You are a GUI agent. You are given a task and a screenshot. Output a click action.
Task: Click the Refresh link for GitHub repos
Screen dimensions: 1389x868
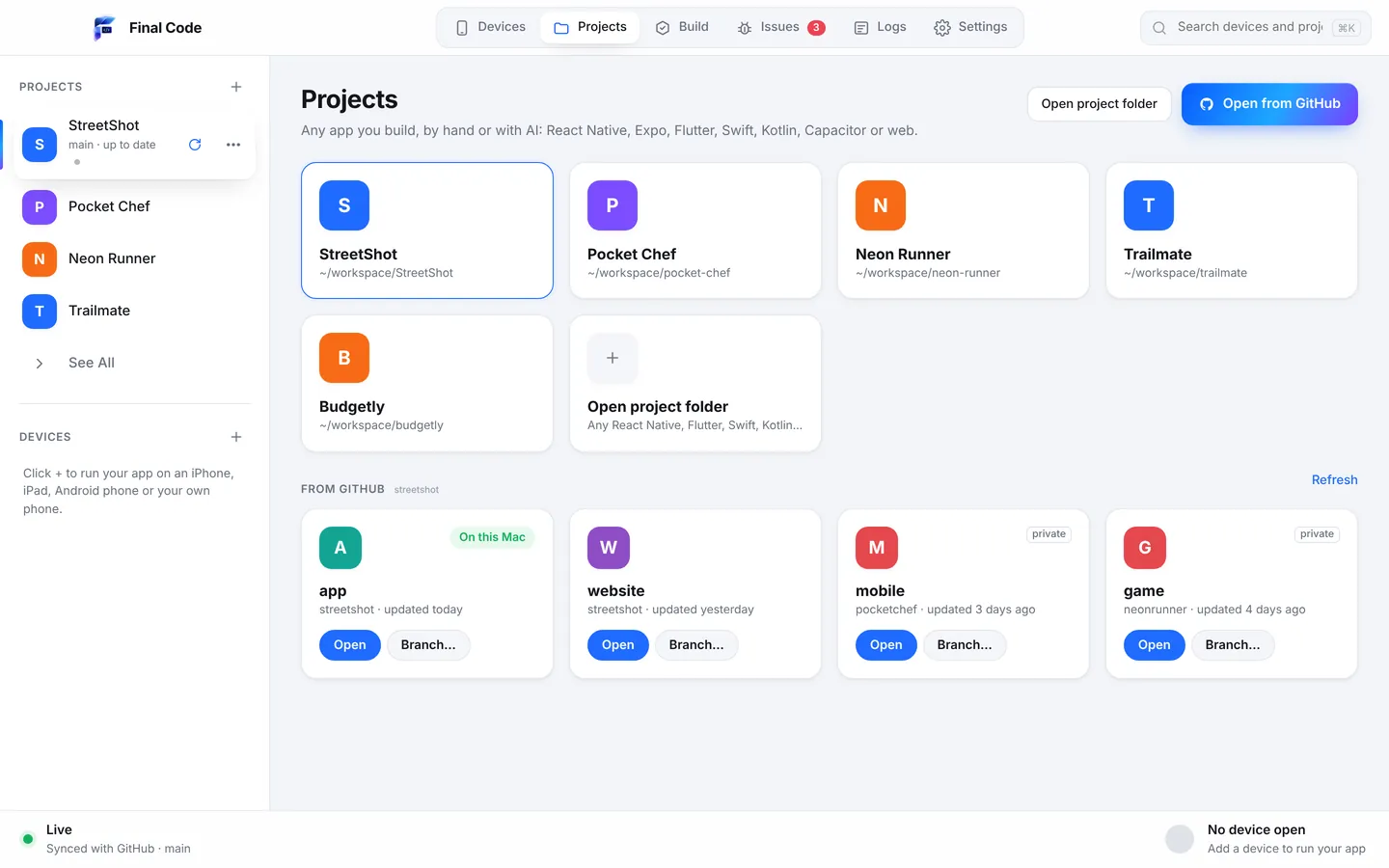click(x=1334, y=480)
